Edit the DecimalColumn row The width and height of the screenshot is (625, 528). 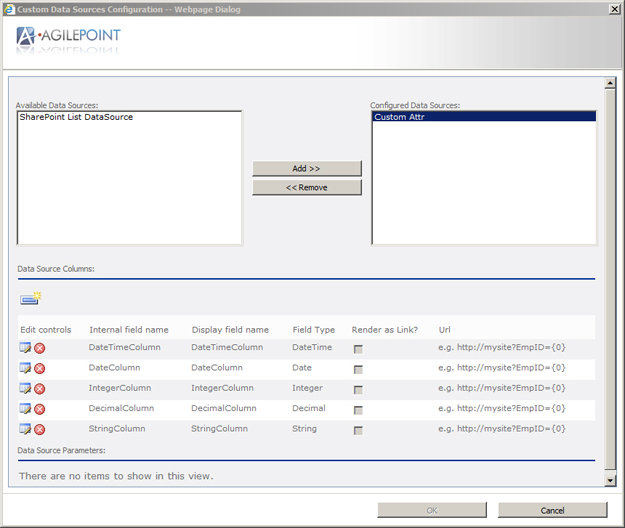tap(25, 409)
